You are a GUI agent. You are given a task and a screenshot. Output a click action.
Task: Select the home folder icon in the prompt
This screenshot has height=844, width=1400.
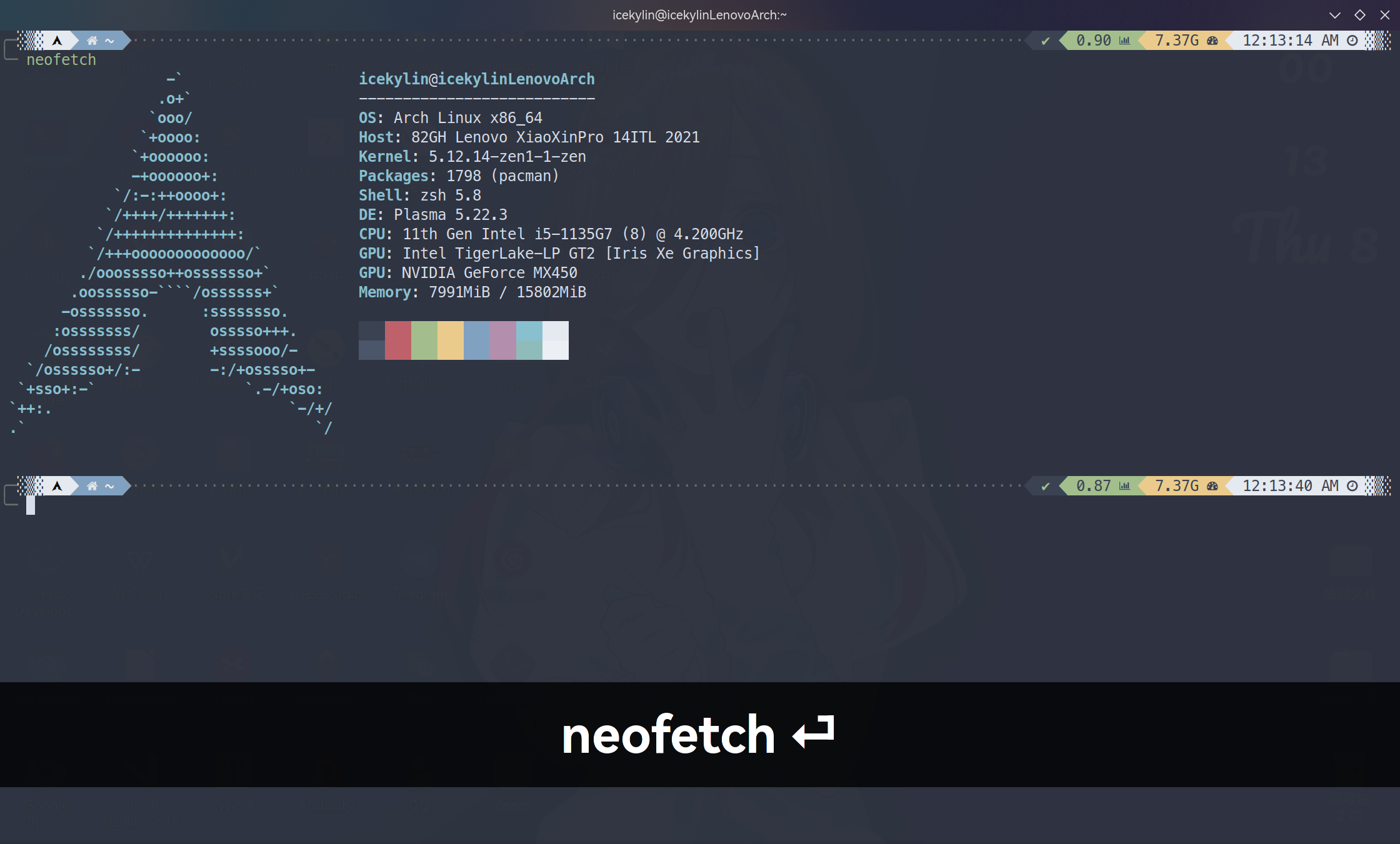pos(92,40)
